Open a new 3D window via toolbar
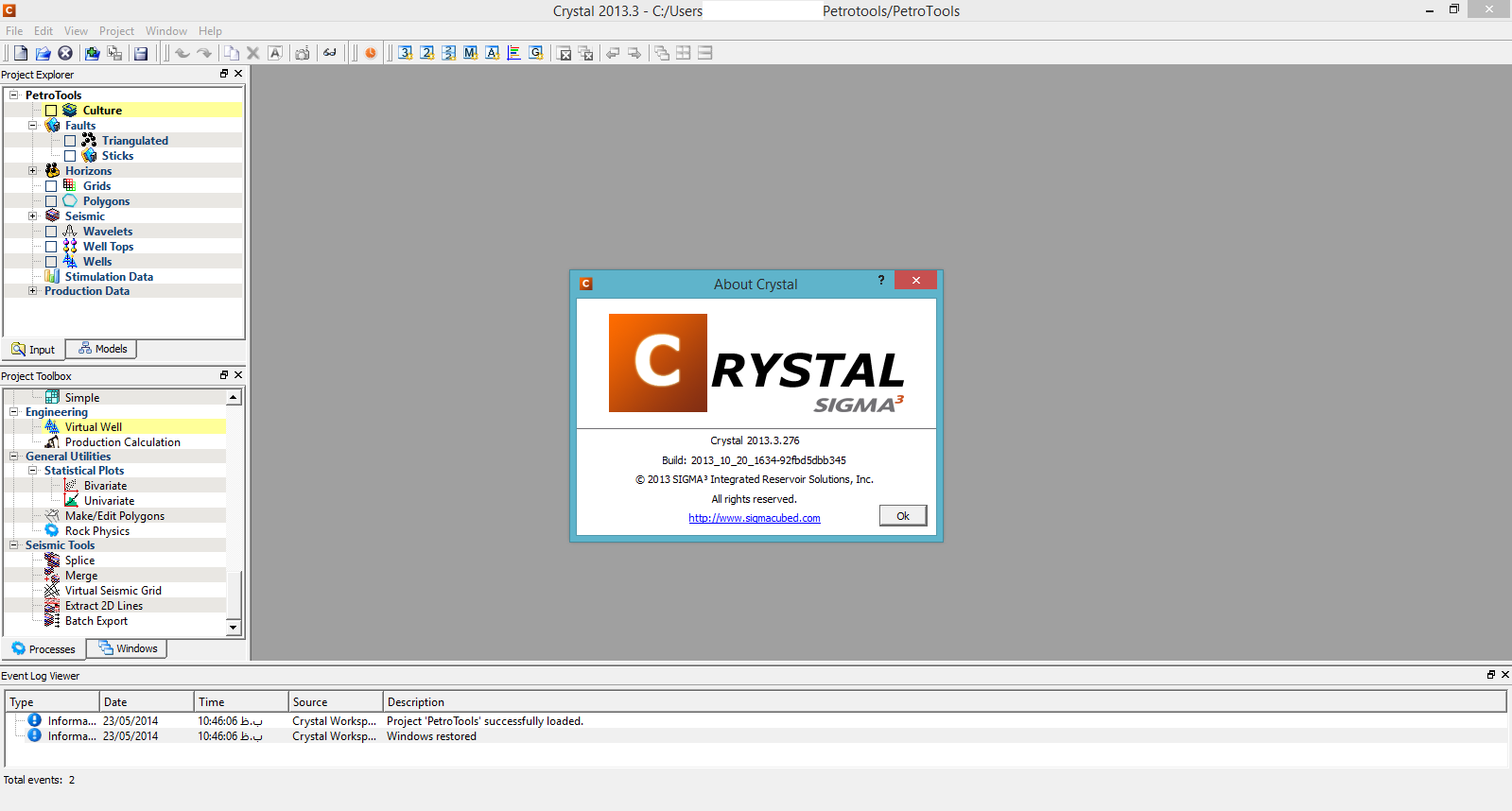1512x811 pixels. tap(405, 53)
